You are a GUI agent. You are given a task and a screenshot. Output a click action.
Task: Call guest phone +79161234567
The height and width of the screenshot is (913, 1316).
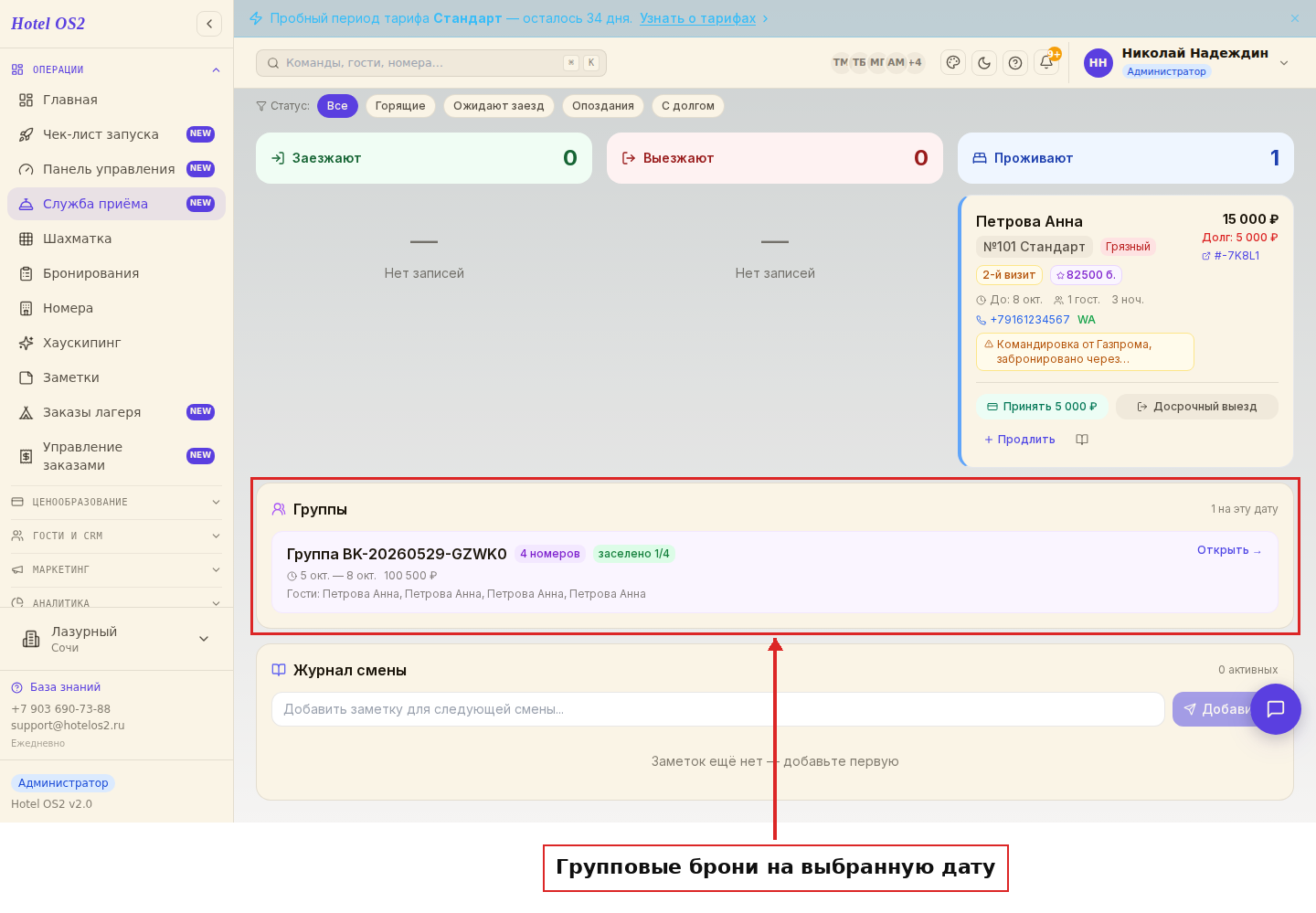[1023, 320]
